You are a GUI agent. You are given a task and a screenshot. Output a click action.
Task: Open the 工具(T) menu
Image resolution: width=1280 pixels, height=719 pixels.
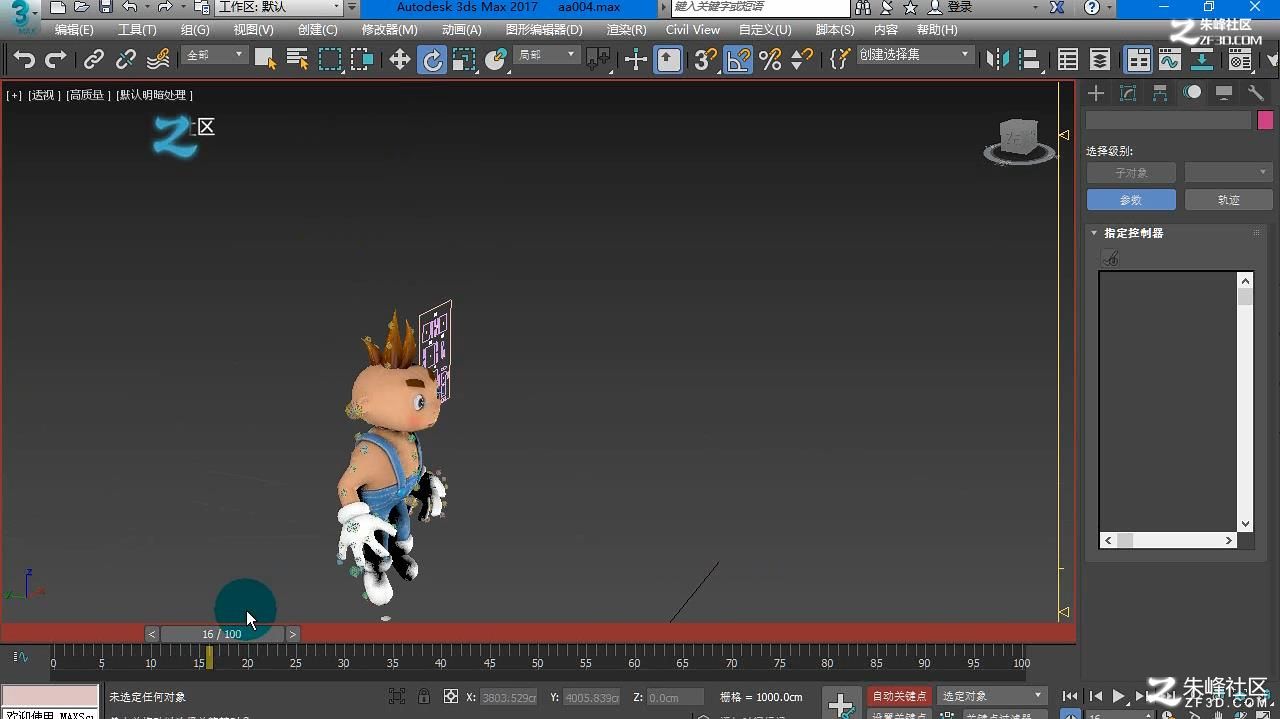pyautogui.click(x=137, y=30)
